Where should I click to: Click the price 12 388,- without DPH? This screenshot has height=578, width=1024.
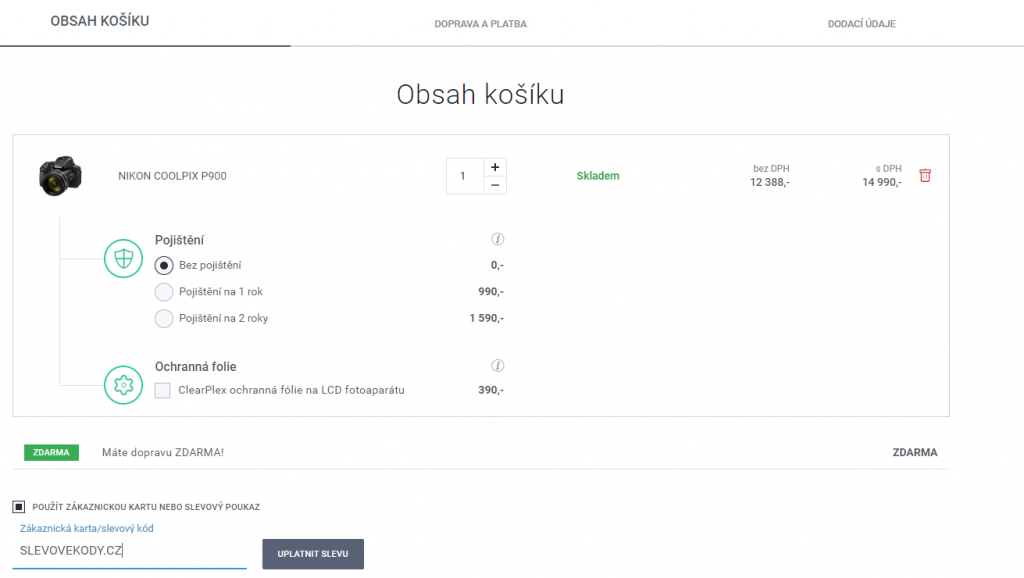coord(769,182)
